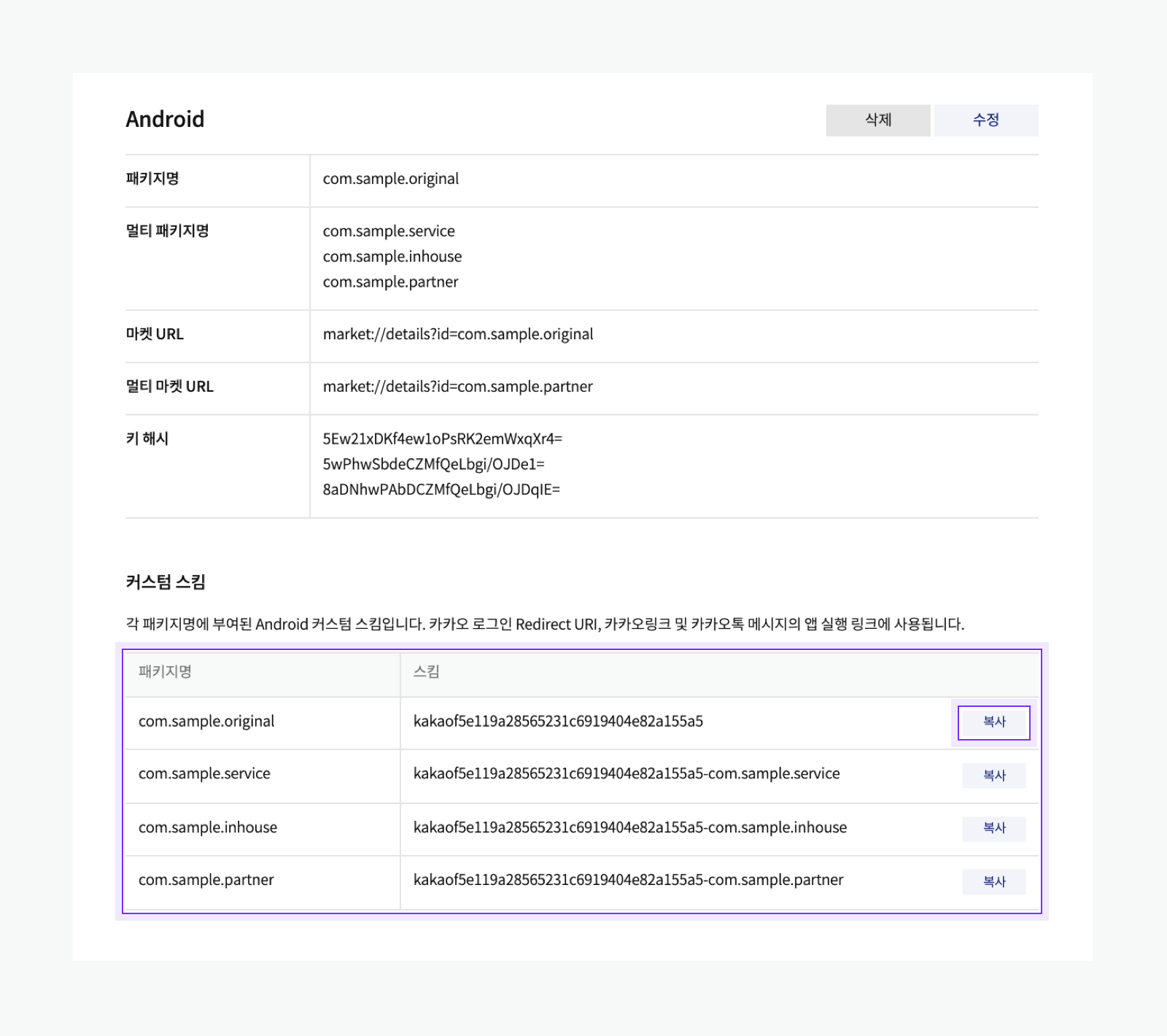Click the market://details?id=com.sample.original URL

458,334
